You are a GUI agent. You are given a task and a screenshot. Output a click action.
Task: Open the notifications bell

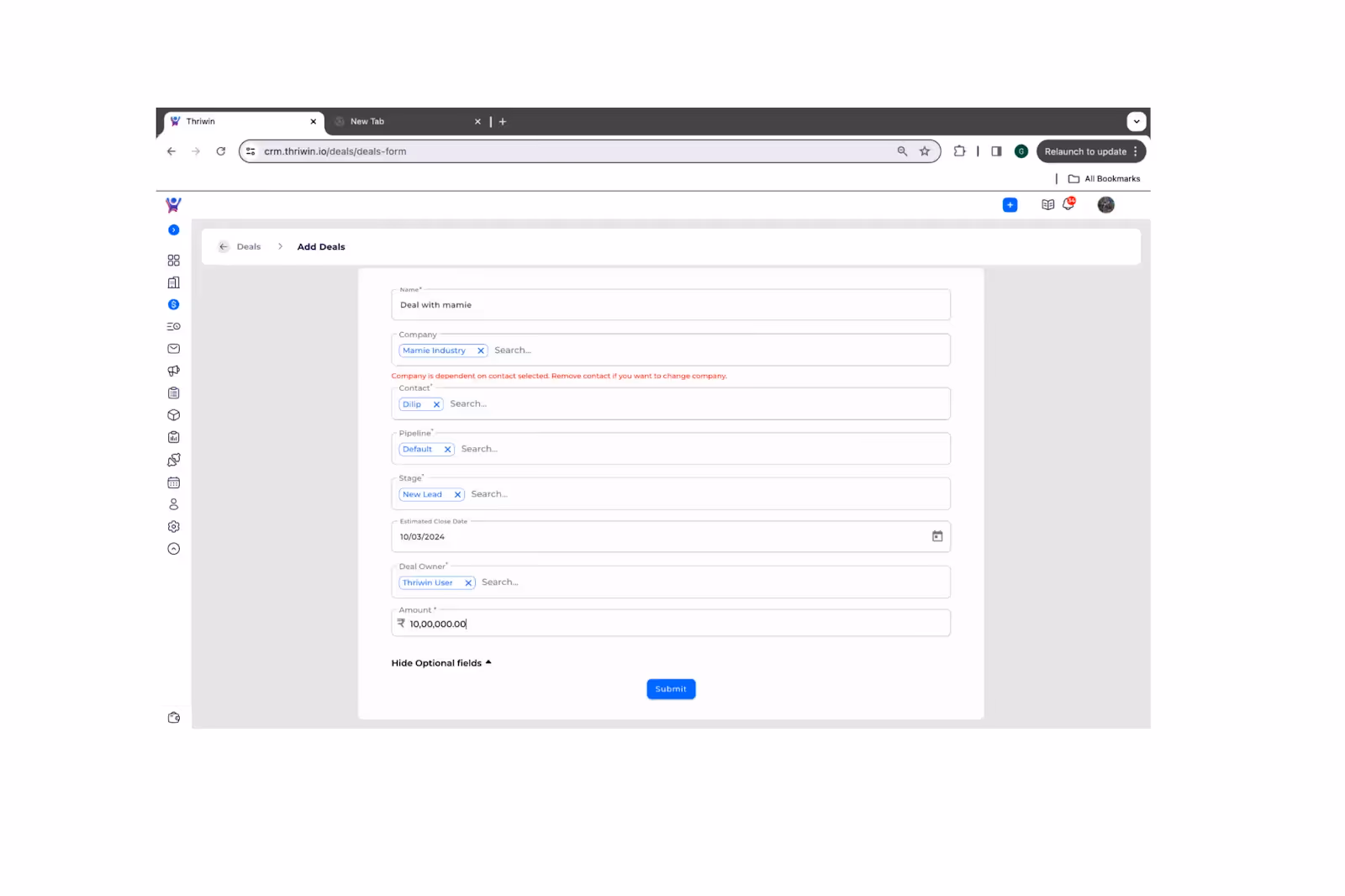[1068, 203]
